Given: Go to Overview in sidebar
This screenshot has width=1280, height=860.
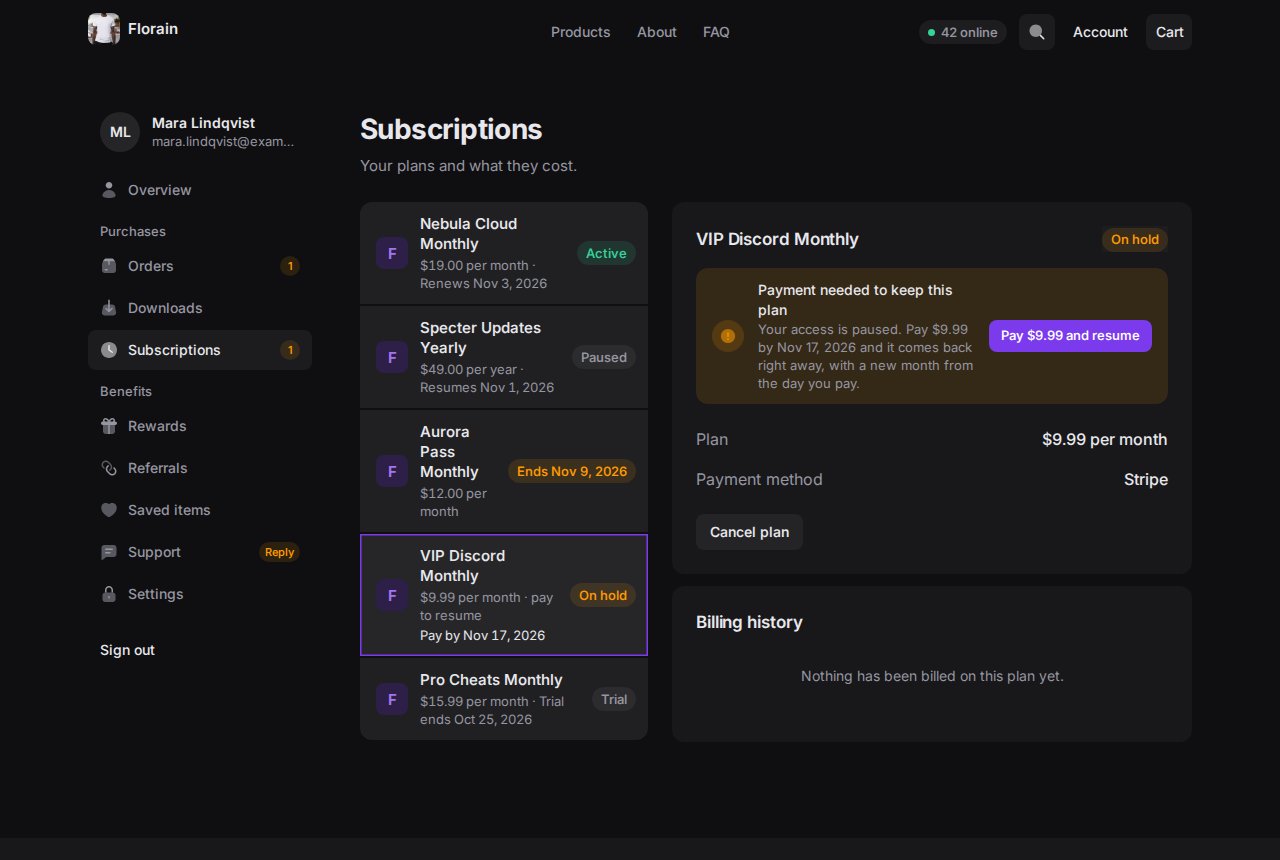Looking at the screenshot, I should click(x=200, y=190).
